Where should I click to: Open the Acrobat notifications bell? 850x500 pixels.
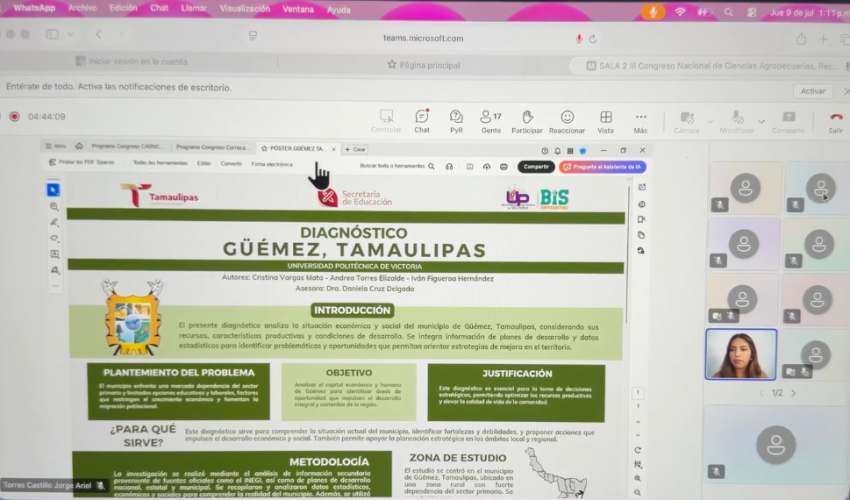coord(557,151)
